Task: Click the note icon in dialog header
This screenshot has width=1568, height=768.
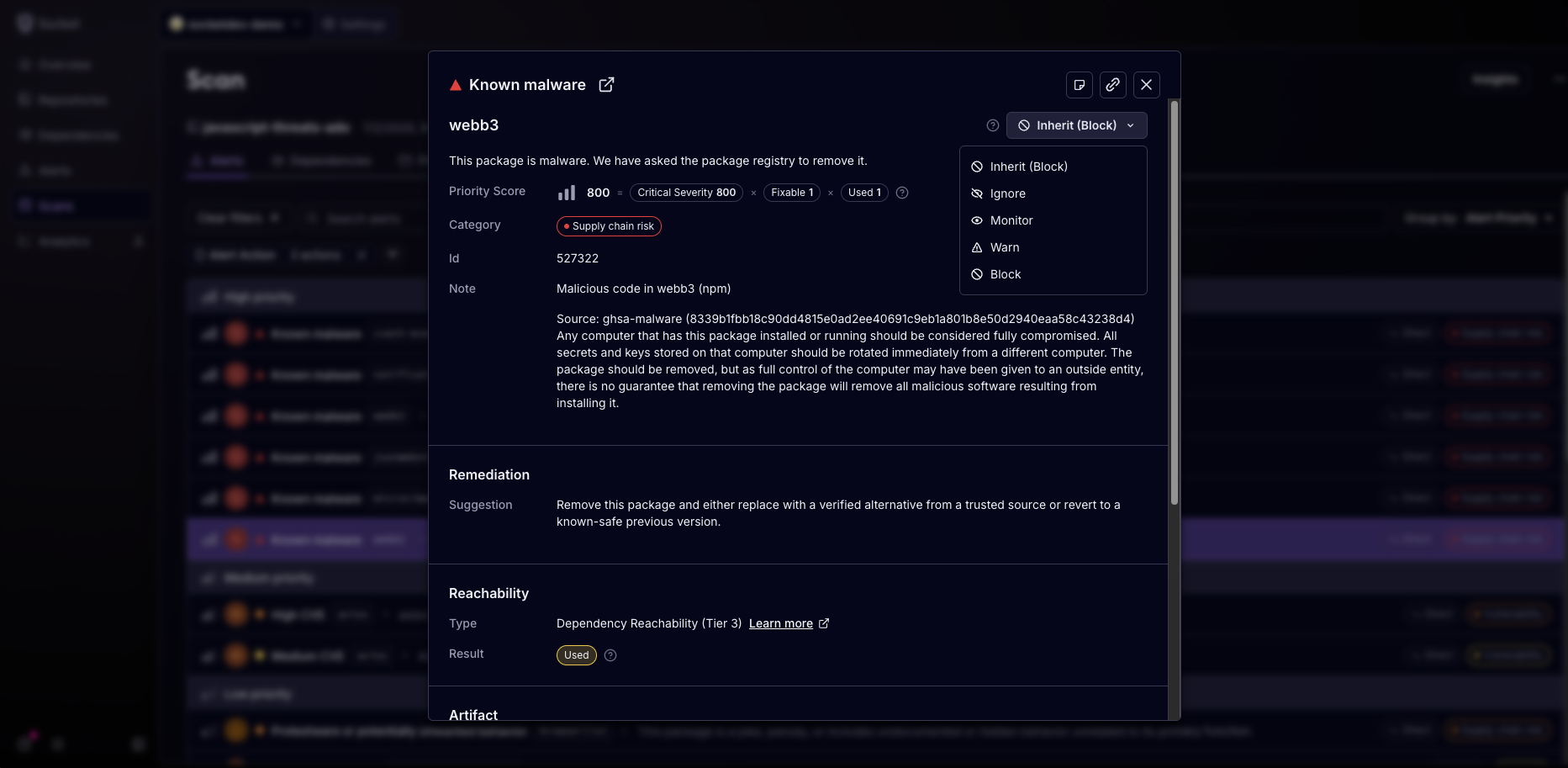Action: tap(1080, 85)
